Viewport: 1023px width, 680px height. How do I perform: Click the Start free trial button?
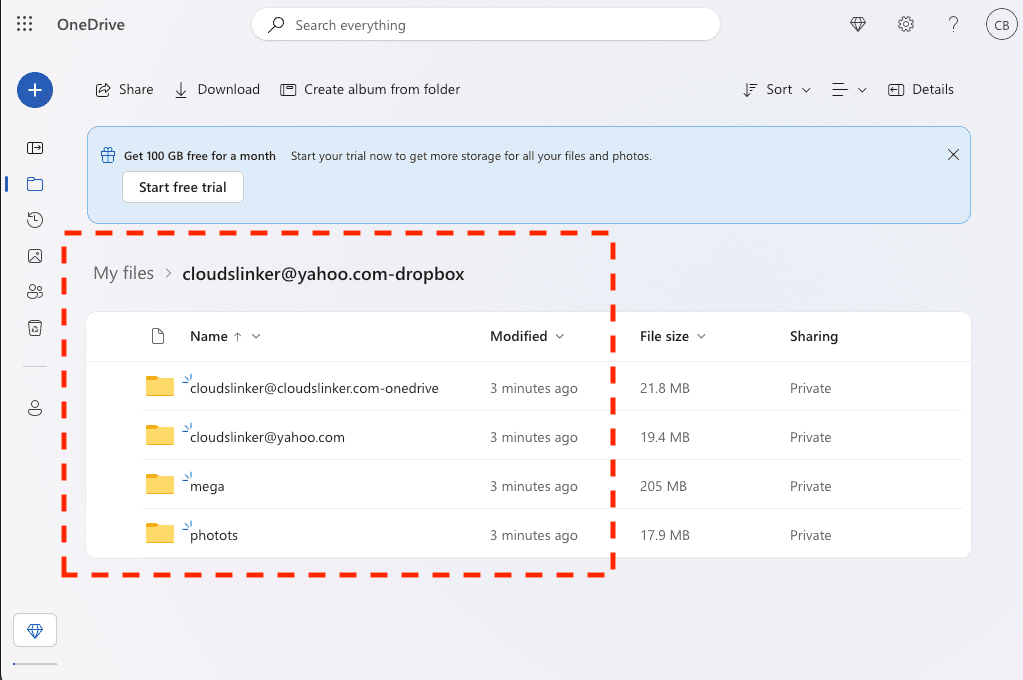pos(183,187)
